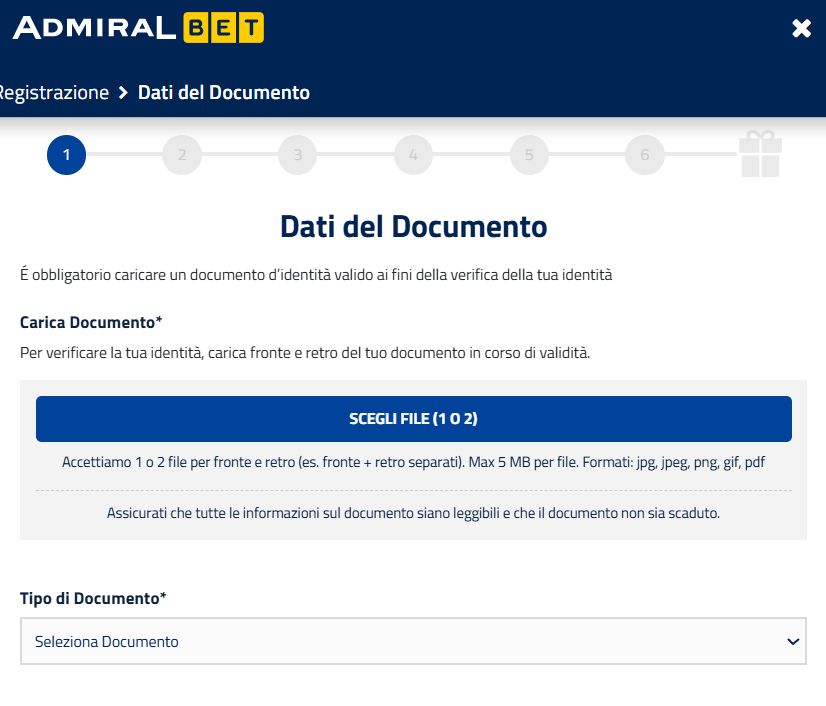Select step 1 circle in progress bar
The image size is (826, 706).
click(66, 155)
